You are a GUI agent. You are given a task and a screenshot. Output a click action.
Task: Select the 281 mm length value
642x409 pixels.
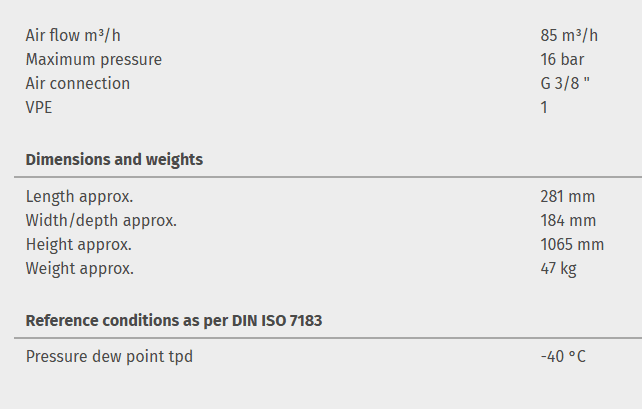tap(567, 196)
